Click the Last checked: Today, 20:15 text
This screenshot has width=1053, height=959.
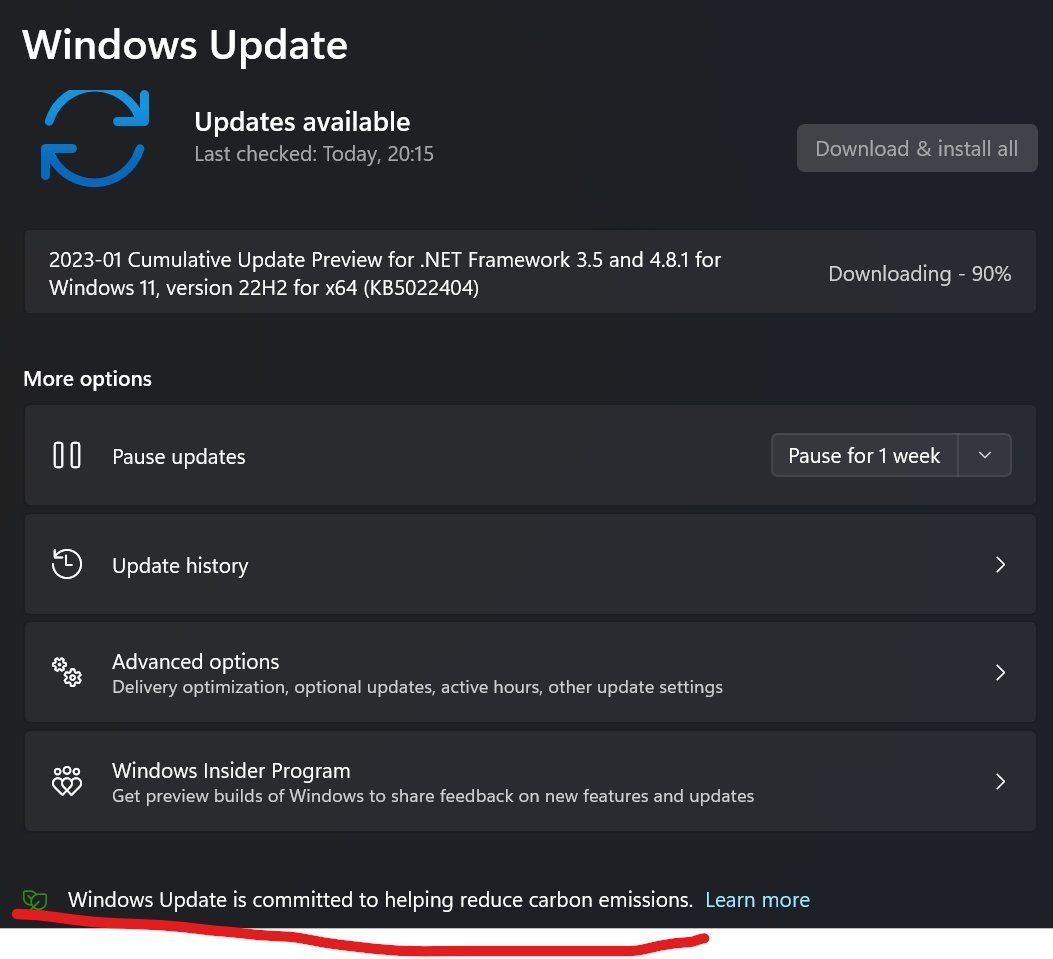[x=314, y=154]
